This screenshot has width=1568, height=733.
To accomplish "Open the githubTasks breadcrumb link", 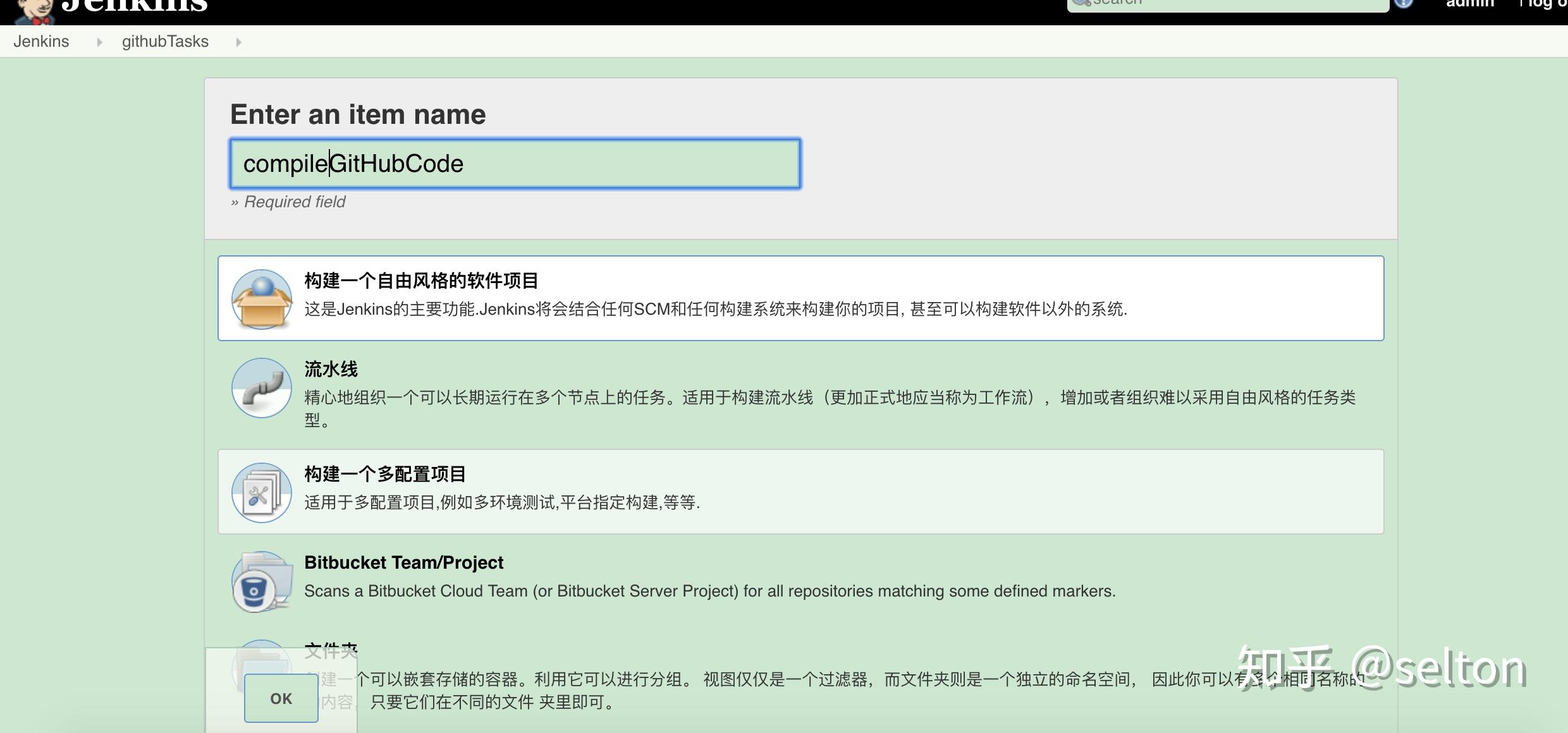I will (165, 42).
